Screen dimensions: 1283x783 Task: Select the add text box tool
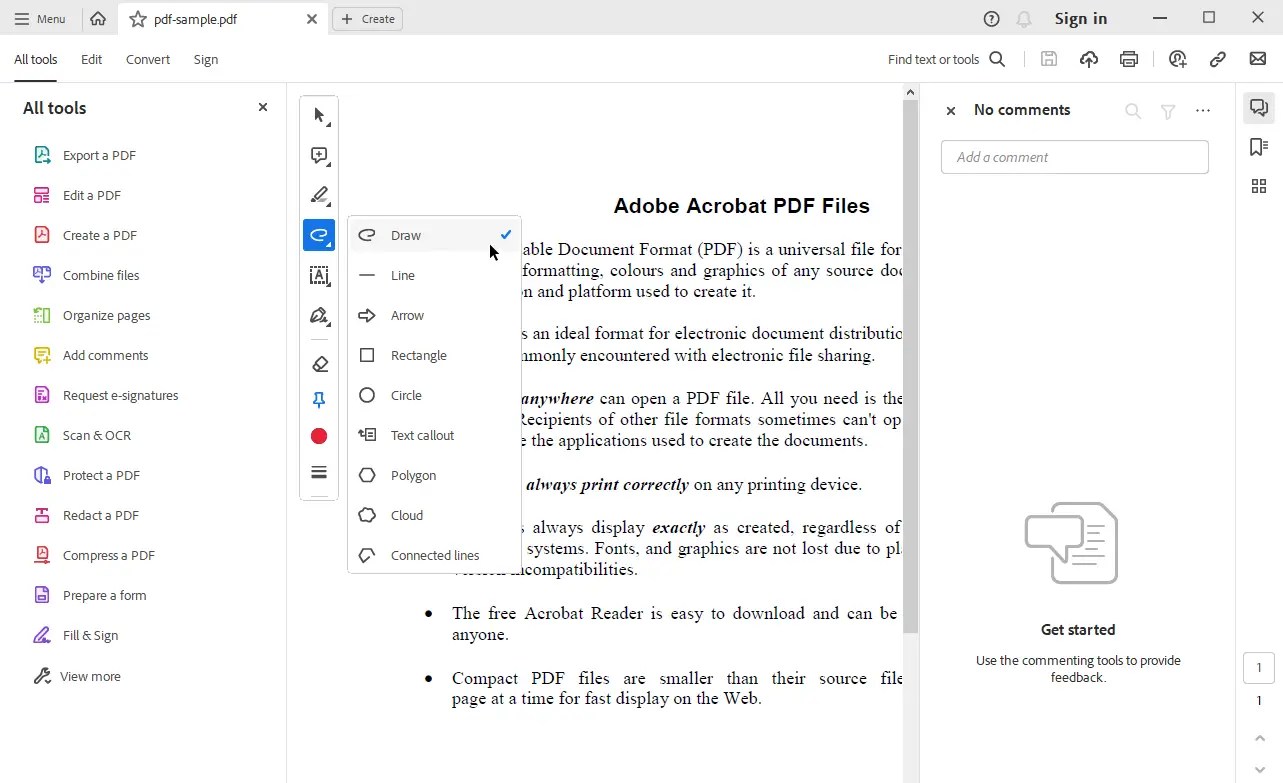319,276
